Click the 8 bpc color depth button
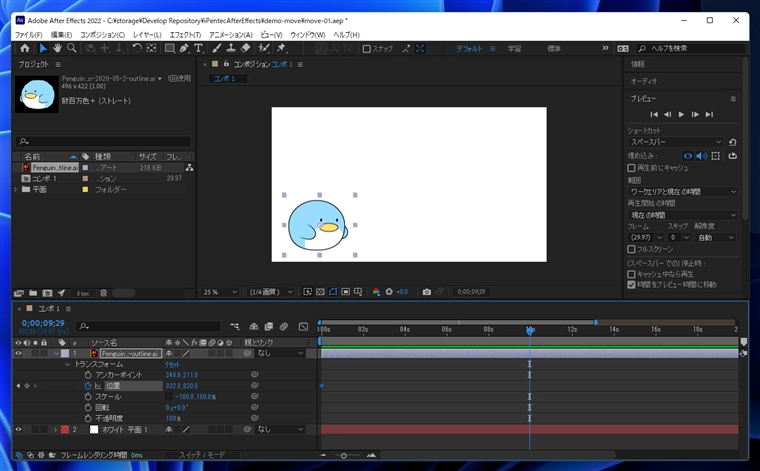760x471 pixels. coord(83,293)
